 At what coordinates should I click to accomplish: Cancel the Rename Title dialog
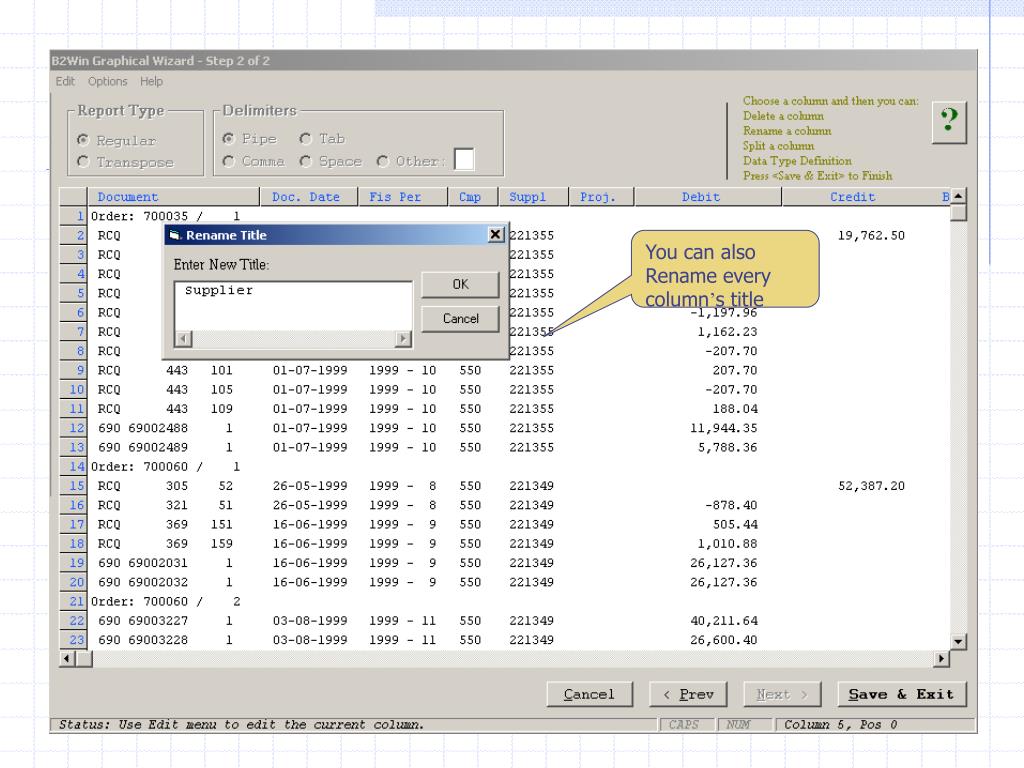(x=460, y=319)
